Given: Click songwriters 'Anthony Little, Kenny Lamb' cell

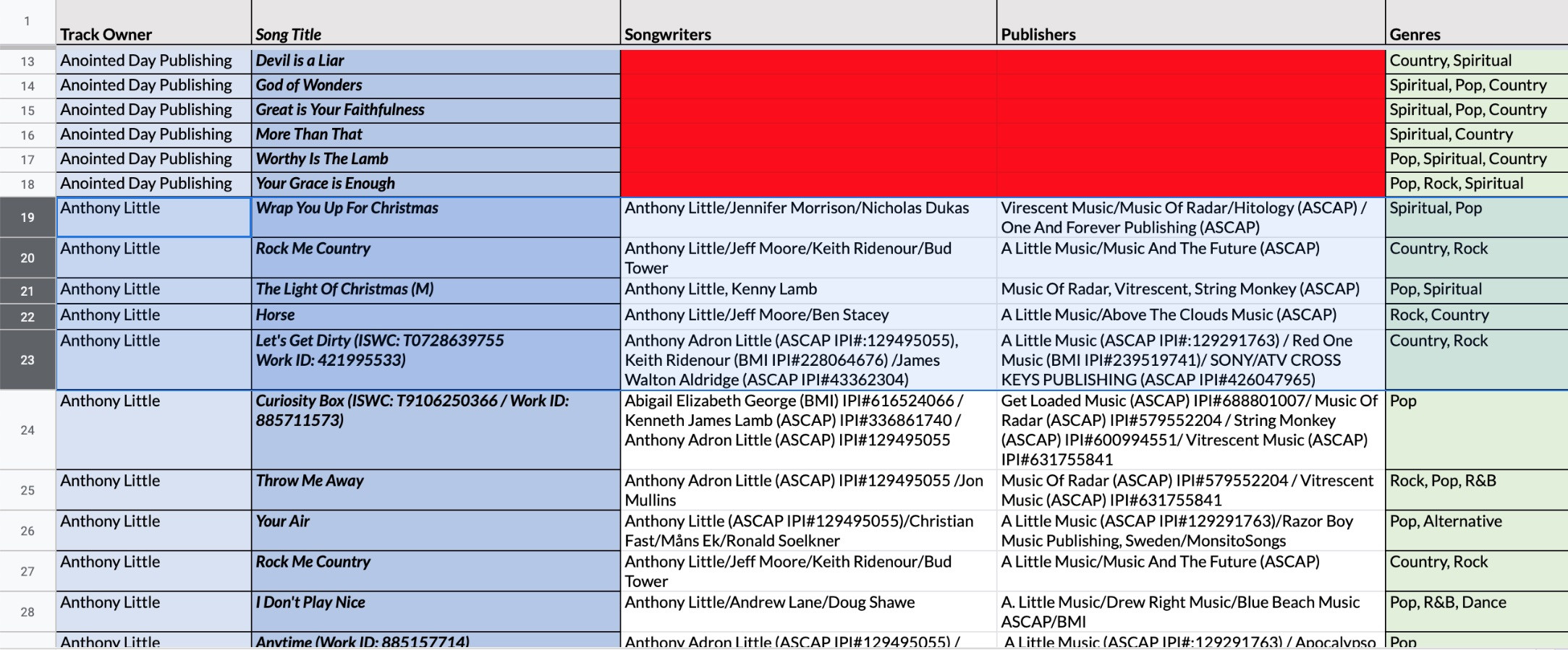Looking at the screenshot, I should click(x=808, y=291).
